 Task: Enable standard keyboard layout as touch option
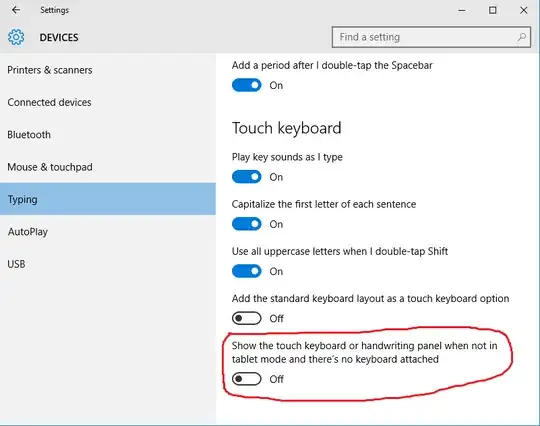point(247,319)
